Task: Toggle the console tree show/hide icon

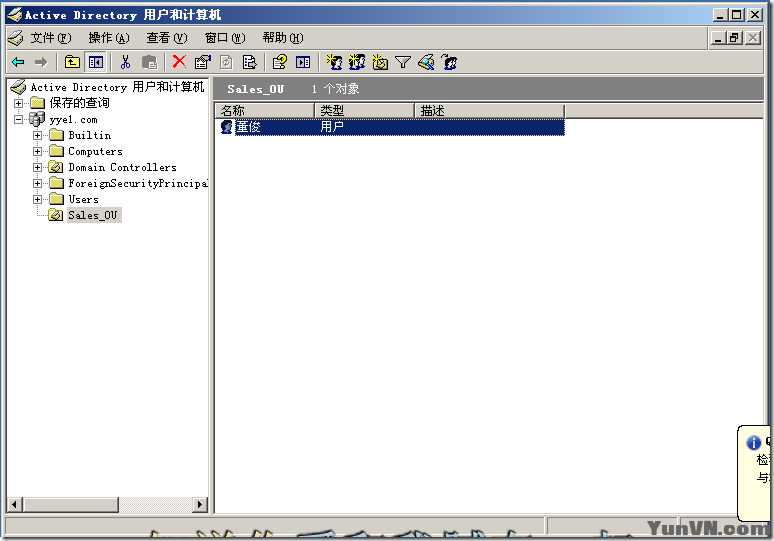Action: 96,62
